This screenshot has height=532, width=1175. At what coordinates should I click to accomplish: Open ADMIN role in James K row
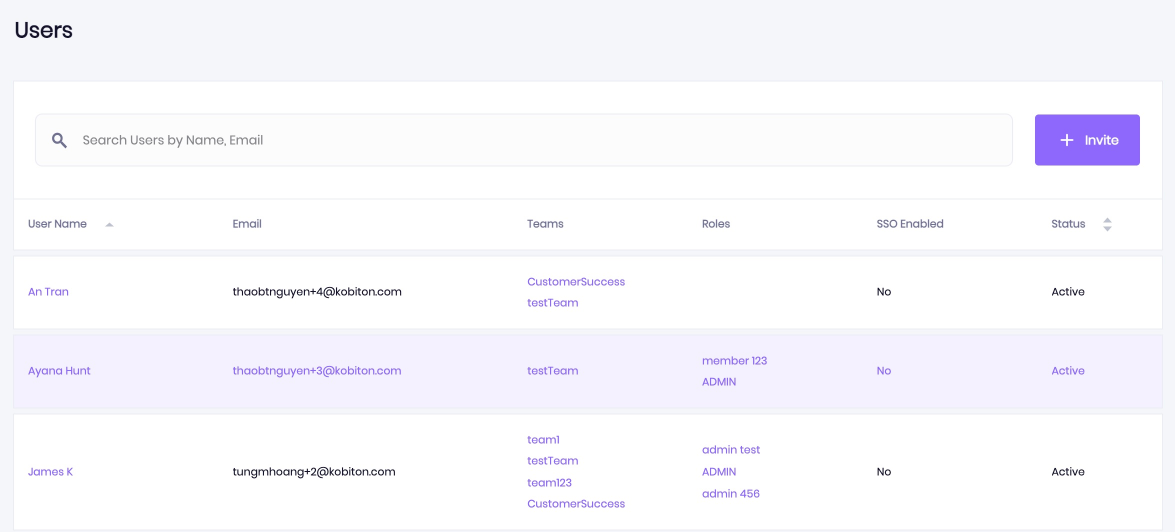click(719, 471)
